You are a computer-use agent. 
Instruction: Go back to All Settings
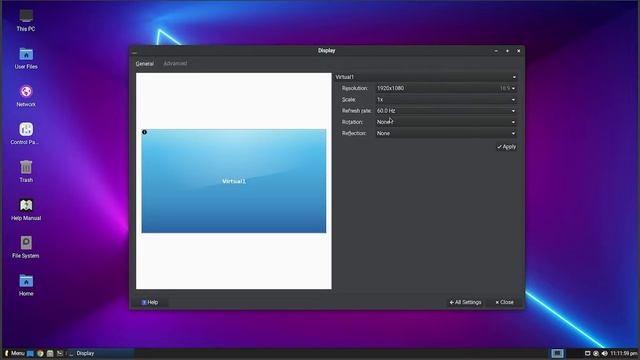click(465, 302)
